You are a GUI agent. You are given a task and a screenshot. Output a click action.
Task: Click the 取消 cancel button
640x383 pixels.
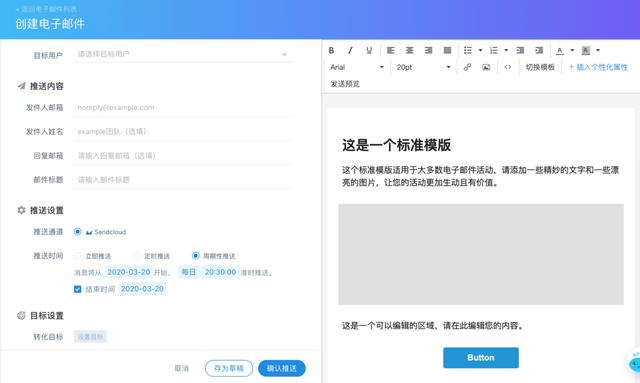click(x=182, y=368)
